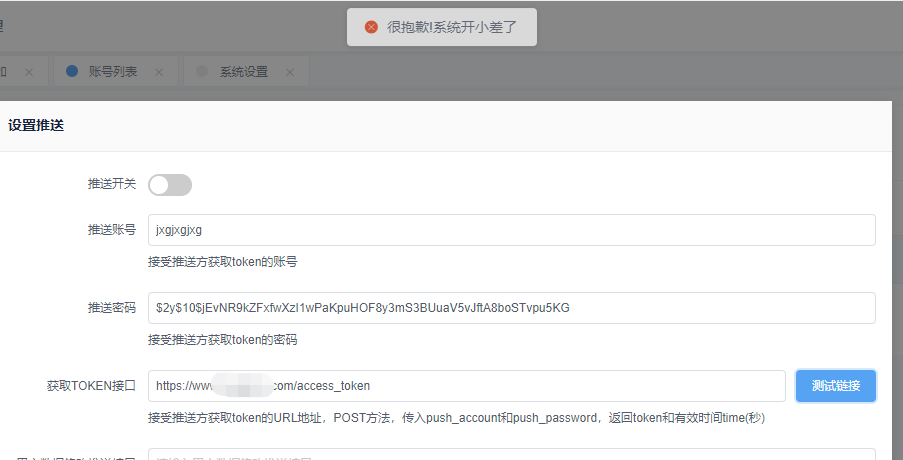Click the hint 接受推送方获取token的密码
This screenshot has height=460, width=903.
[222, 340]
